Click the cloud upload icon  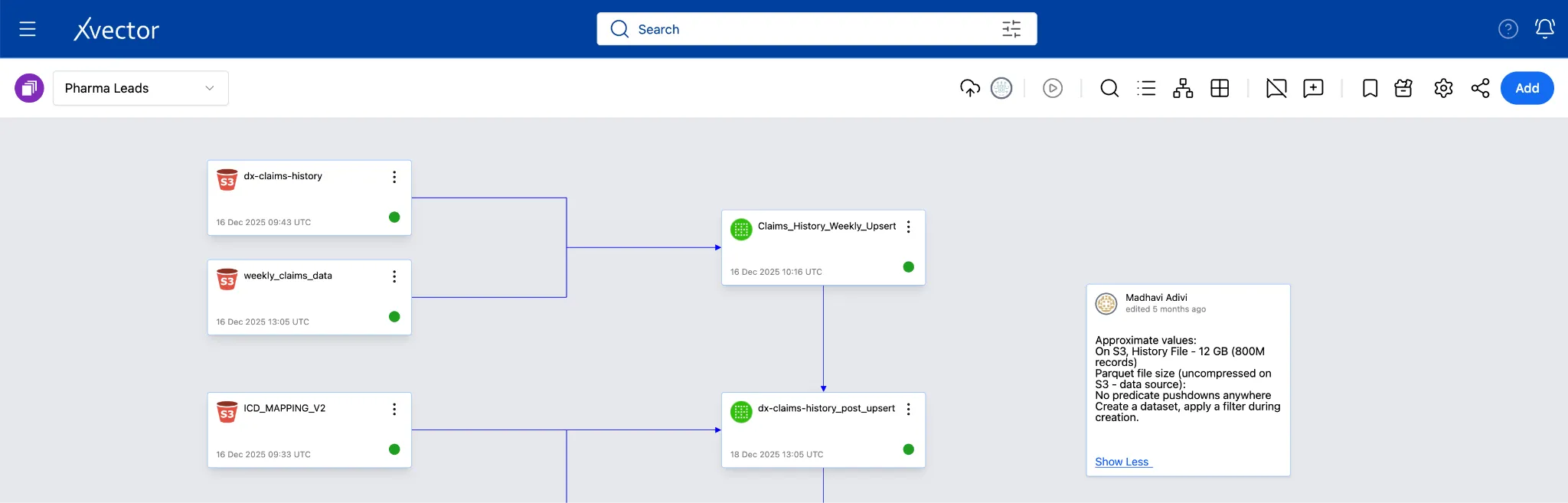click(x=970, y=88)
